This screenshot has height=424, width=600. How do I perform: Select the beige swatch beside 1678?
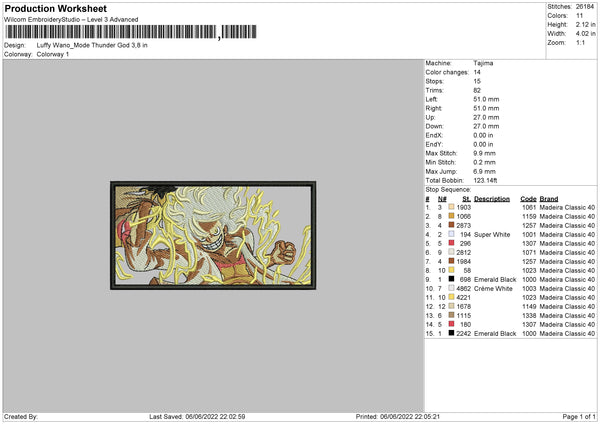[451, 306]
